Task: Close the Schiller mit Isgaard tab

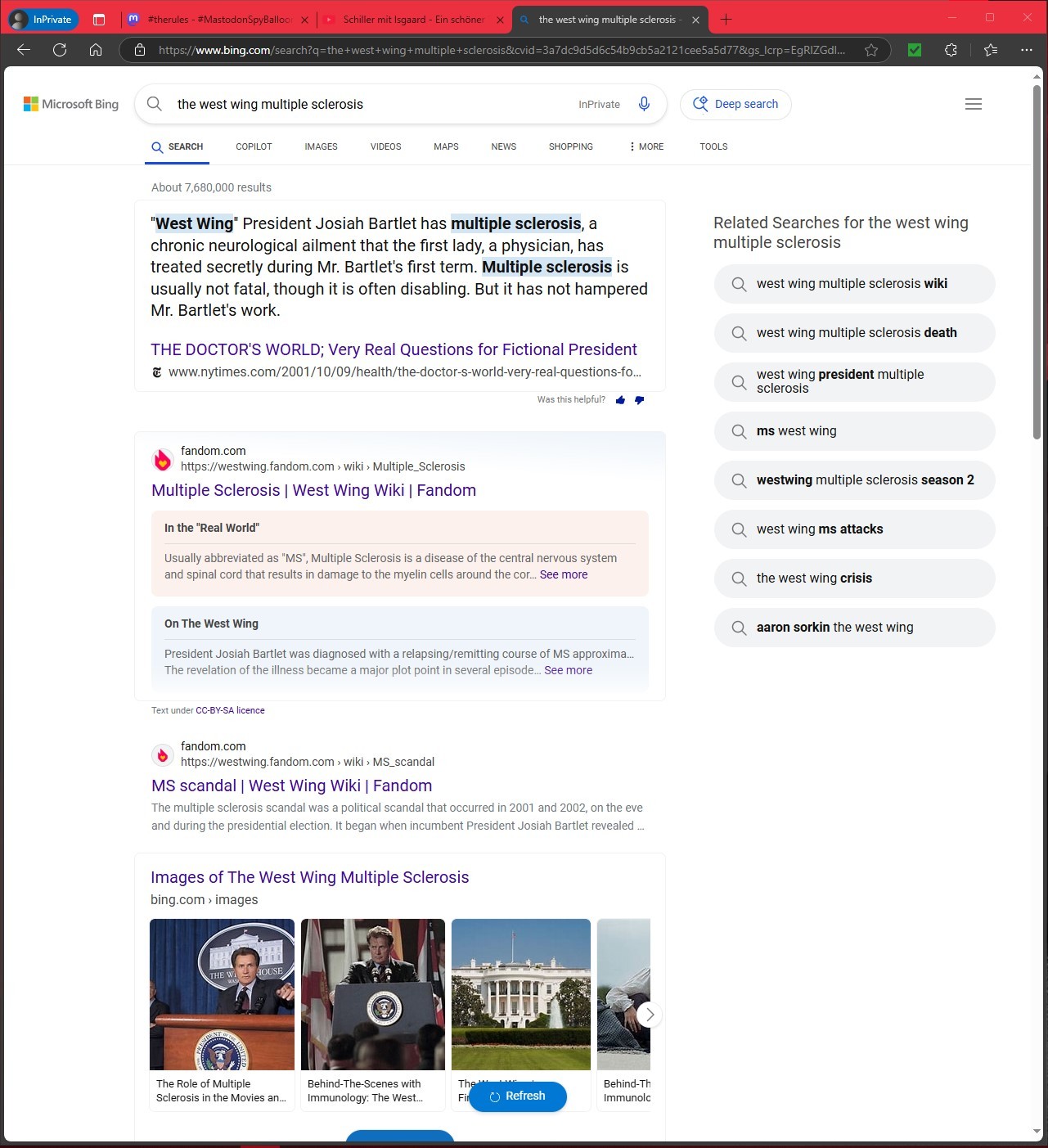Action: tap(498, 20)
